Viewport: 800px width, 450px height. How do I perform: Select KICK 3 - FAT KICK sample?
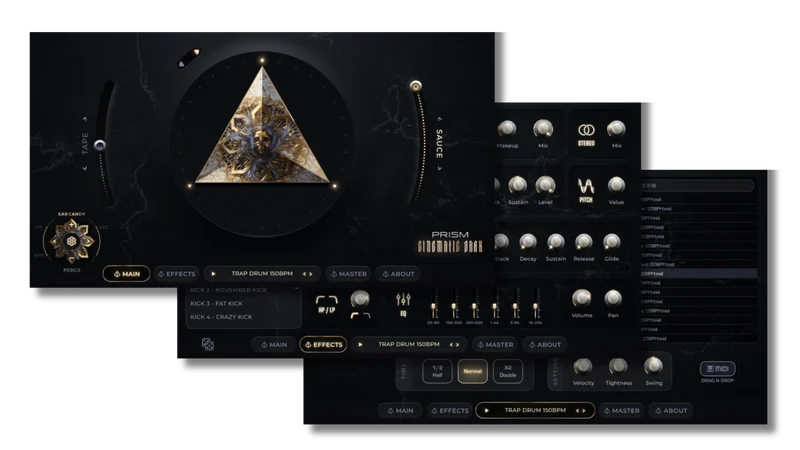[216, 303]
